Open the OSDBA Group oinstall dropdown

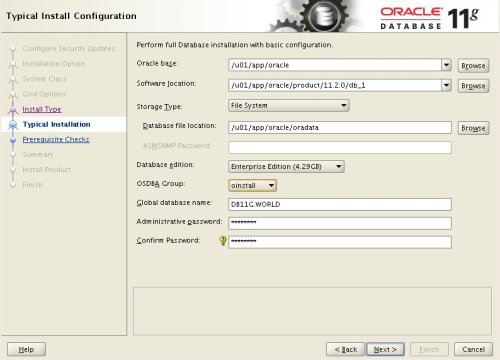253,185
